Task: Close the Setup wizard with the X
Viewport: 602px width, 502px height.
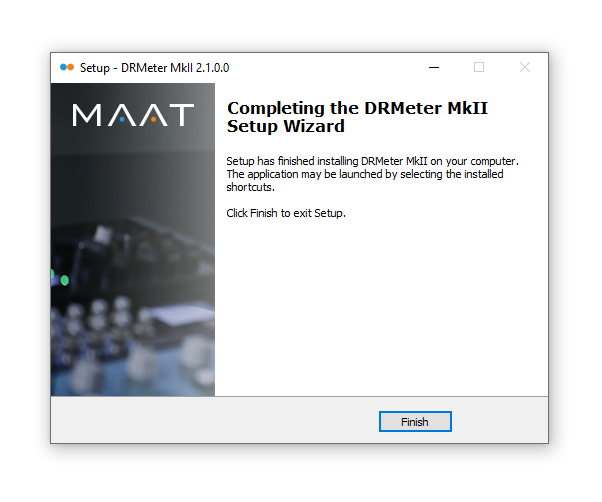Action: [525, 68]
